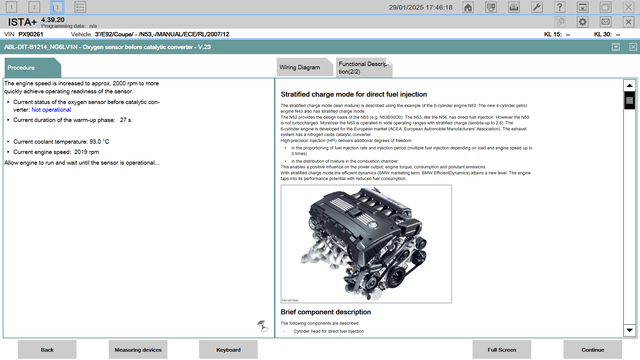Switch document to Full Screen

tap(502, 350)
